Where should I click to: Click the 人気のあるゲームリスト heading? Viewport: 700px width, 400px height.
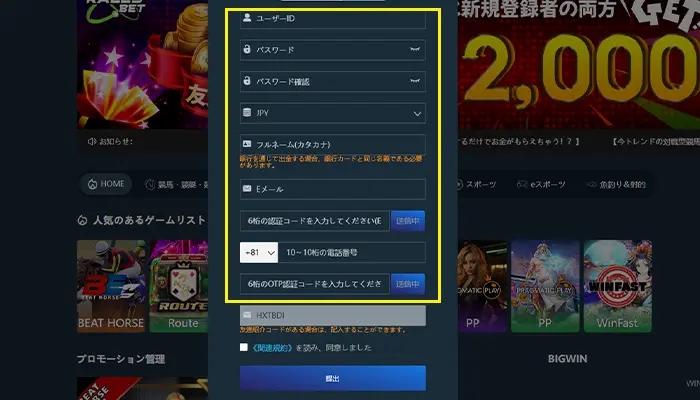tap(149, 220)
